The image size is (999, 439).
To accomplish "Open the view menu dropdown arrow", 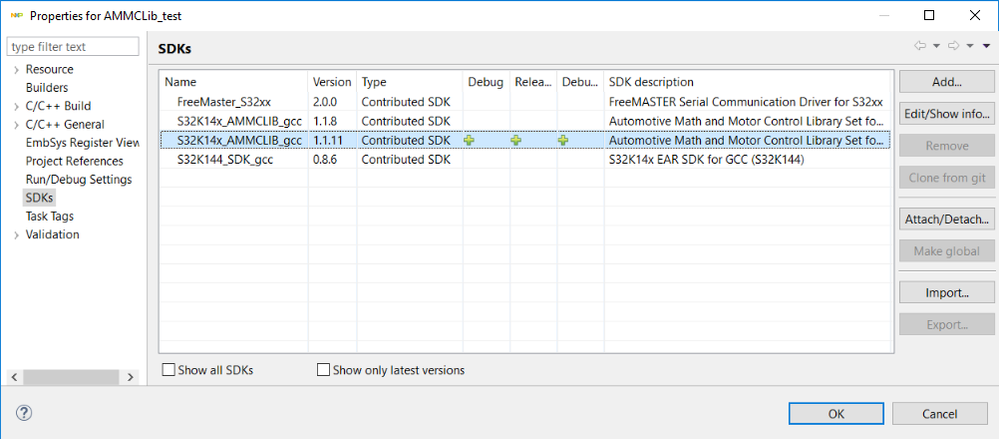I will coord(986,46).
